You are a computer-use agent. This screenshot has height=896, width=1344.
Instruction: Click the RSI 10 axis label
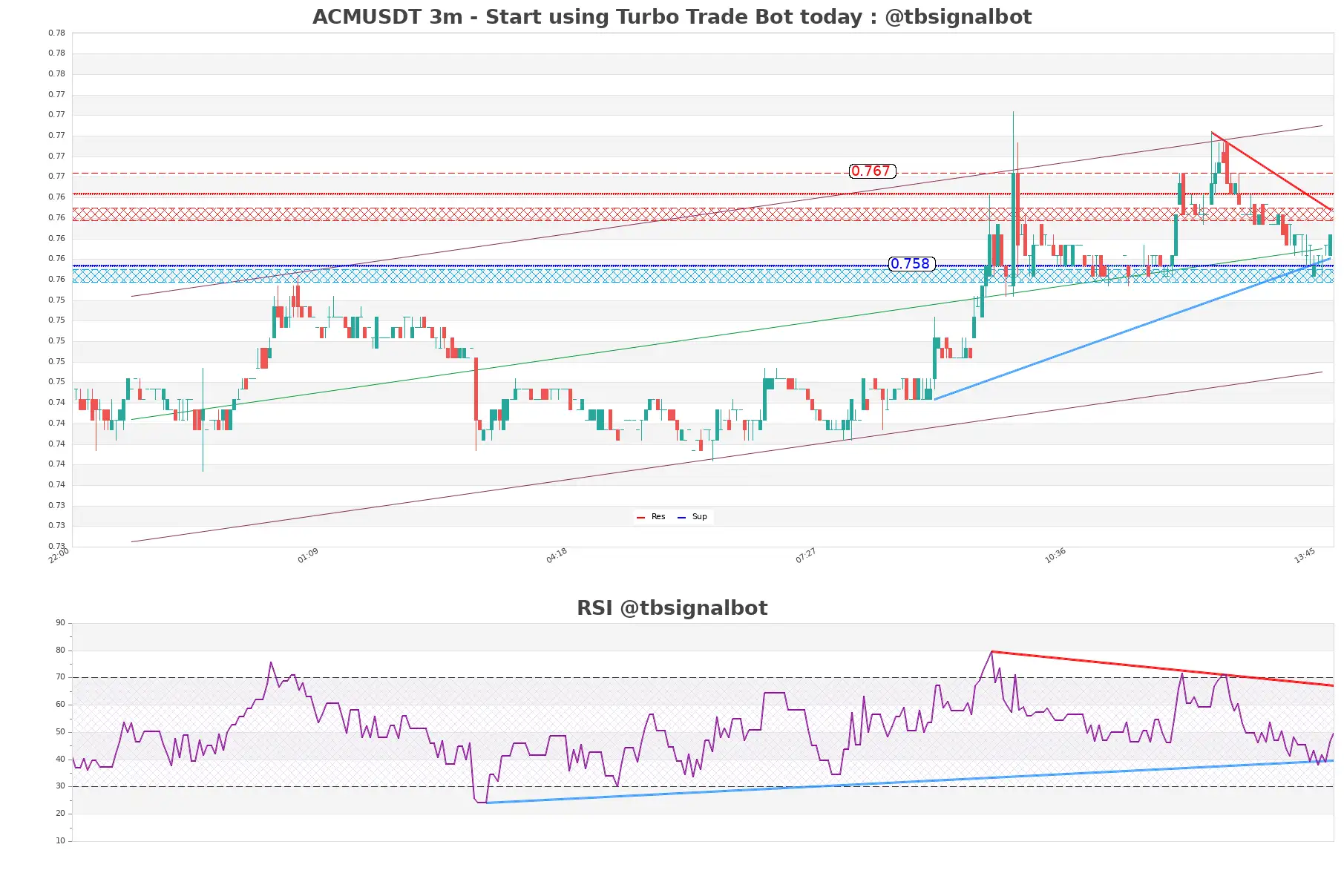[60, 841]
